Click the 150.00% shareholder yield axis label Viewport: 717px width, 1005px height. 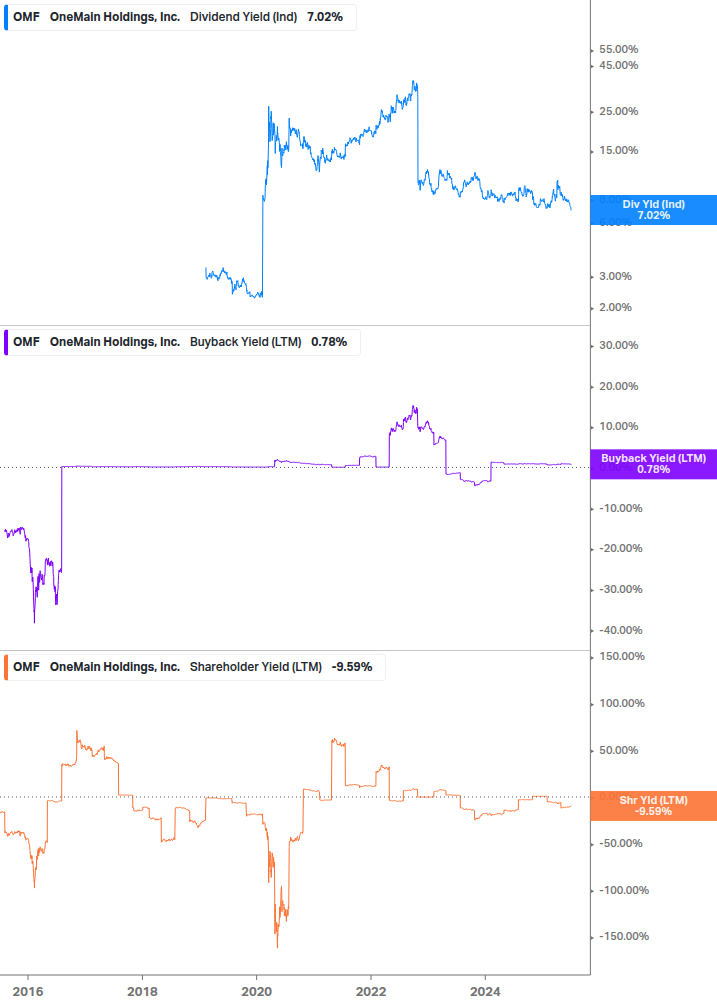(622, 656)
